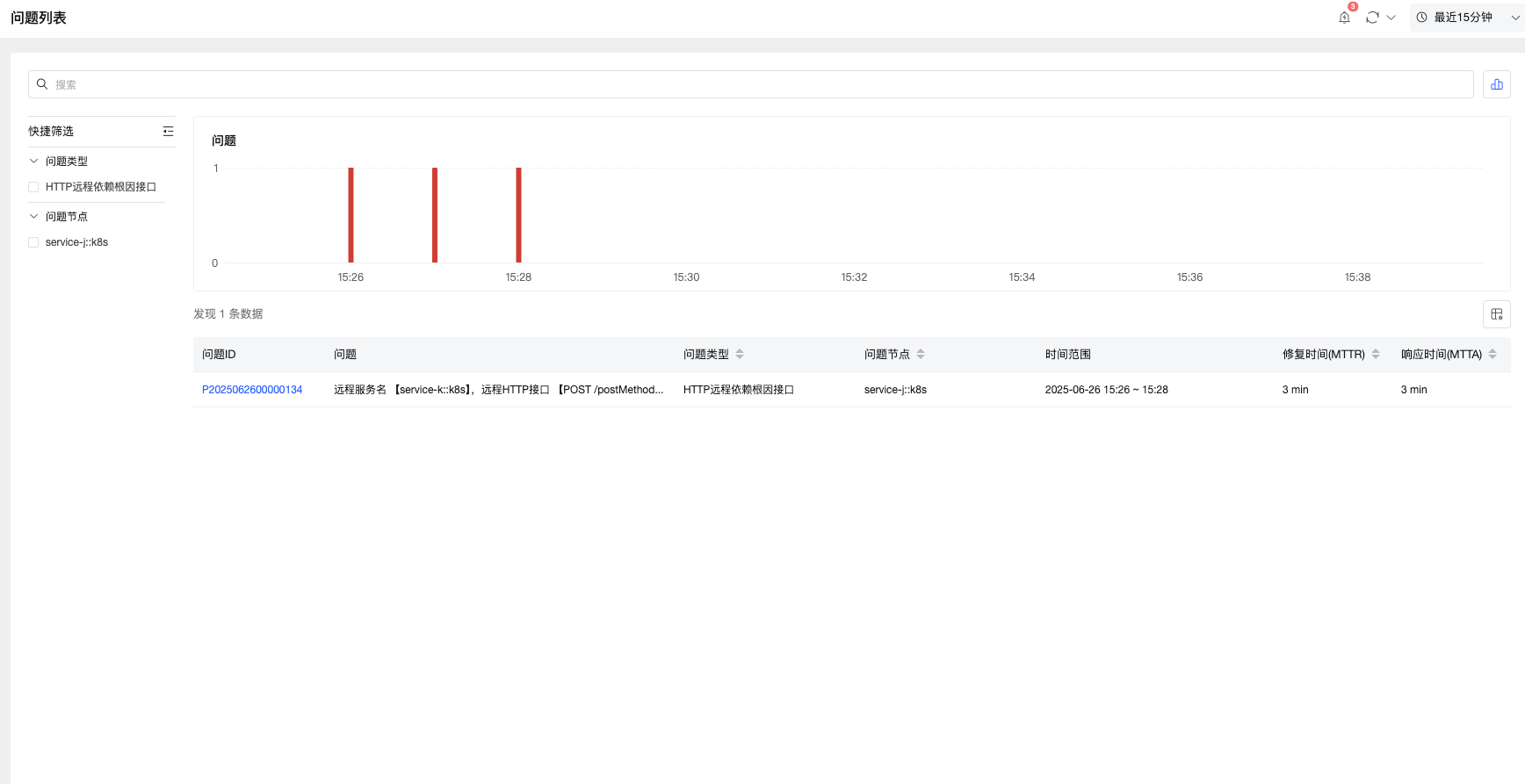
Task: Open problem P2025062600000134 link
Action: (x=252, y=390)
